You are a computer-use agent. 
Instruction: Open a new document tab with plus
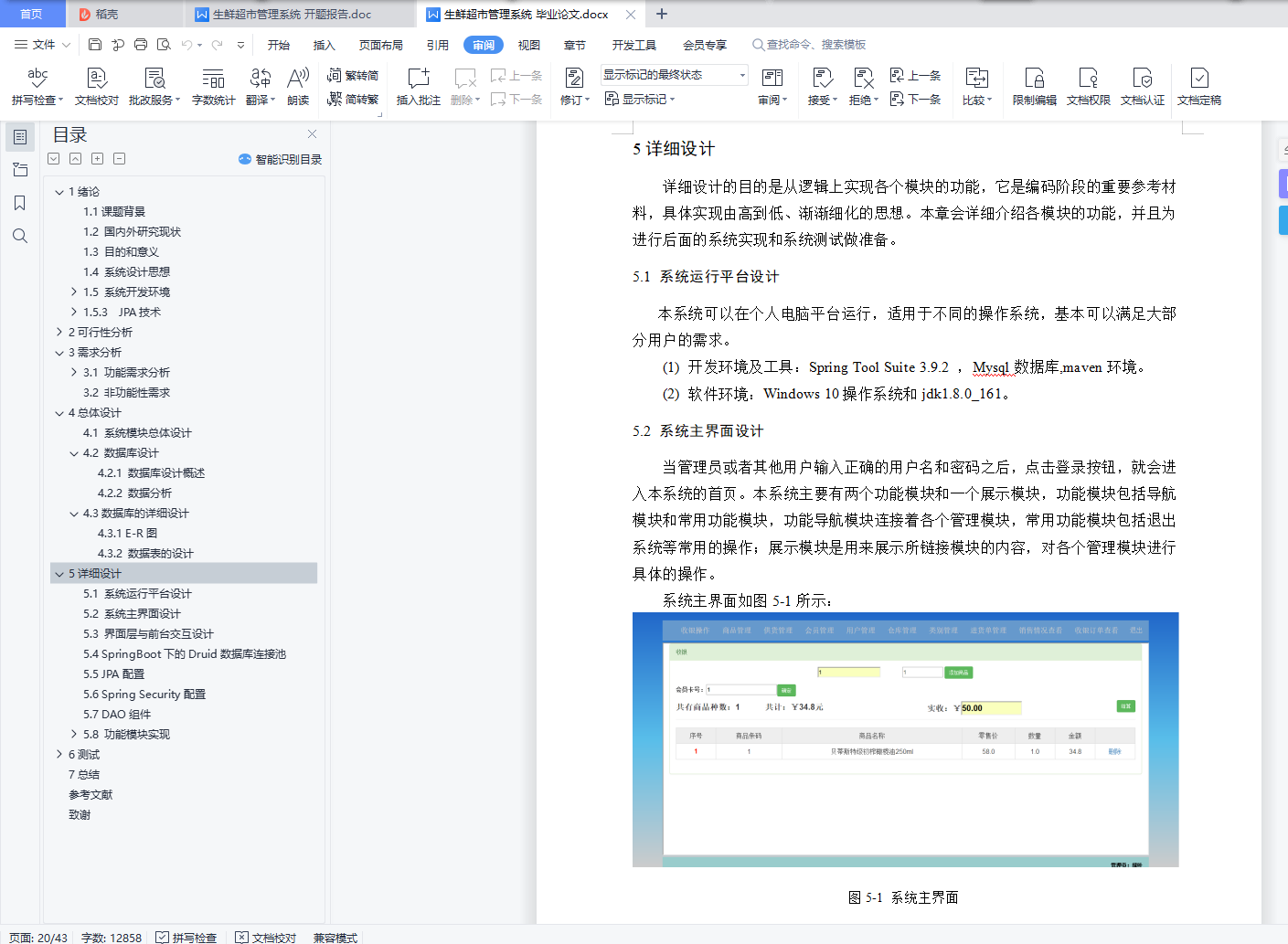pyautogui.click(x=662, y=14)
